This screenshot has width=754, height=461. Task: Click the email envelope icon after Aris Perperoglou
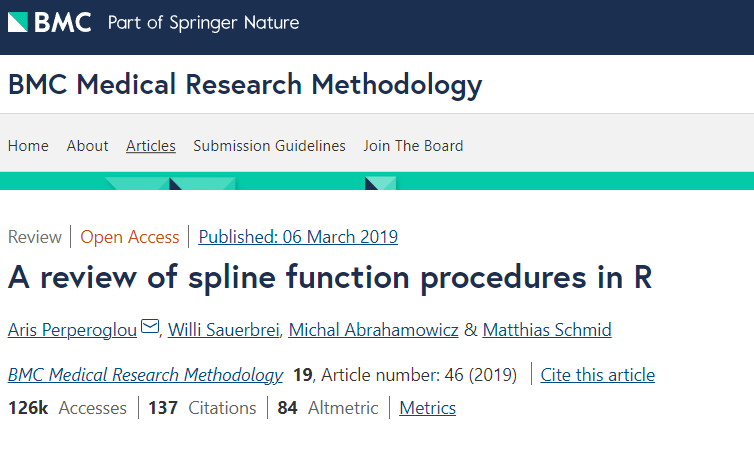[x=150, y=326]
